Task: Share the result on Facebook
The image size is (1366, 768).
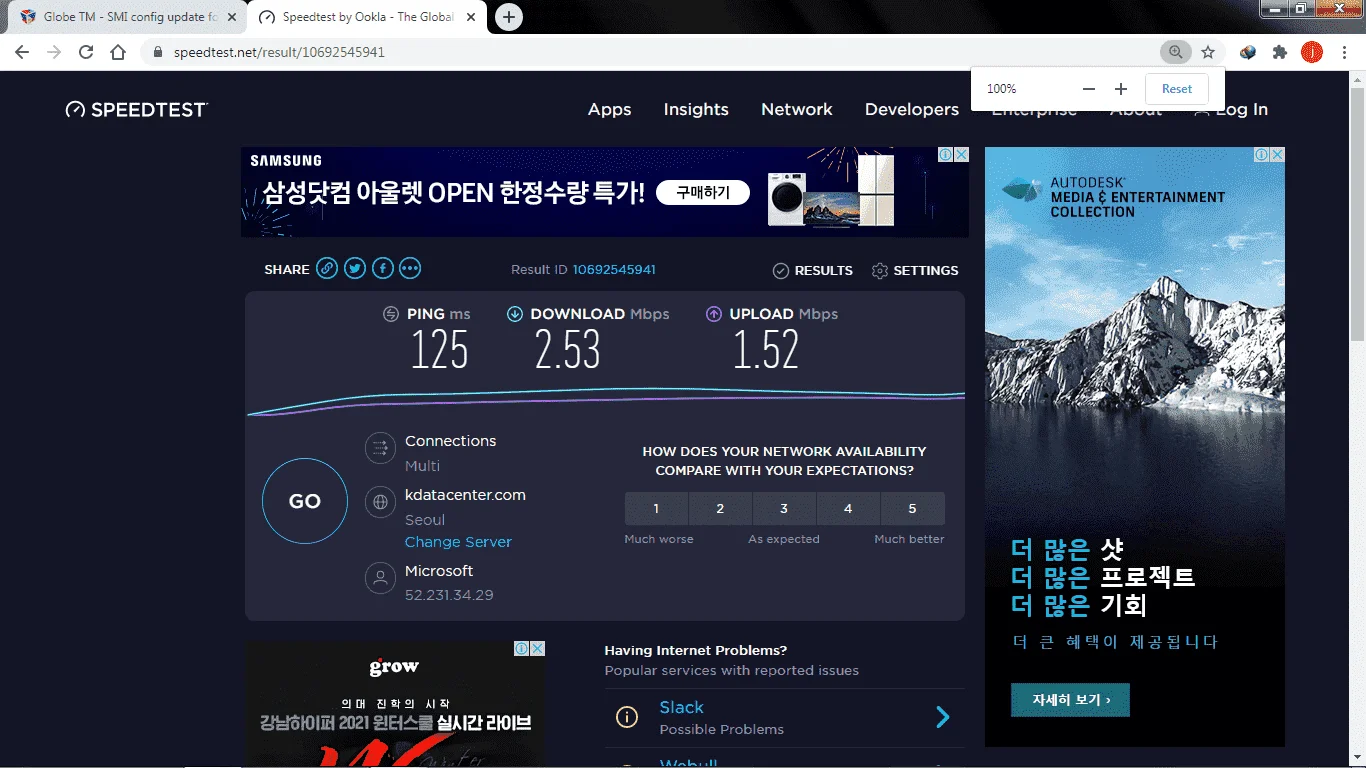Action: [x=383, y=268]
